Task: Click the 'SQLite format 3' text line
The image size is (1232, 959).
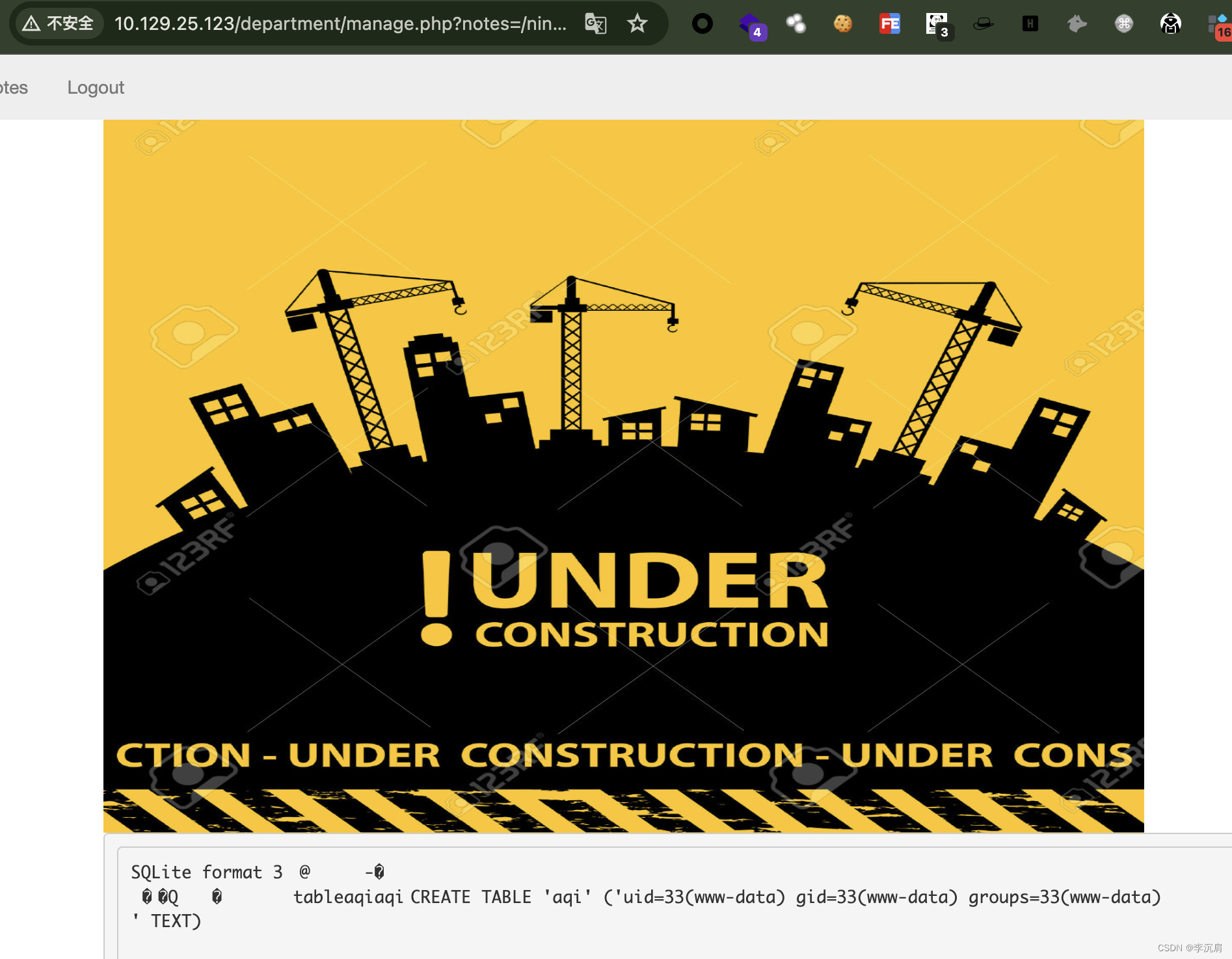Action: (x=207, y=872)
